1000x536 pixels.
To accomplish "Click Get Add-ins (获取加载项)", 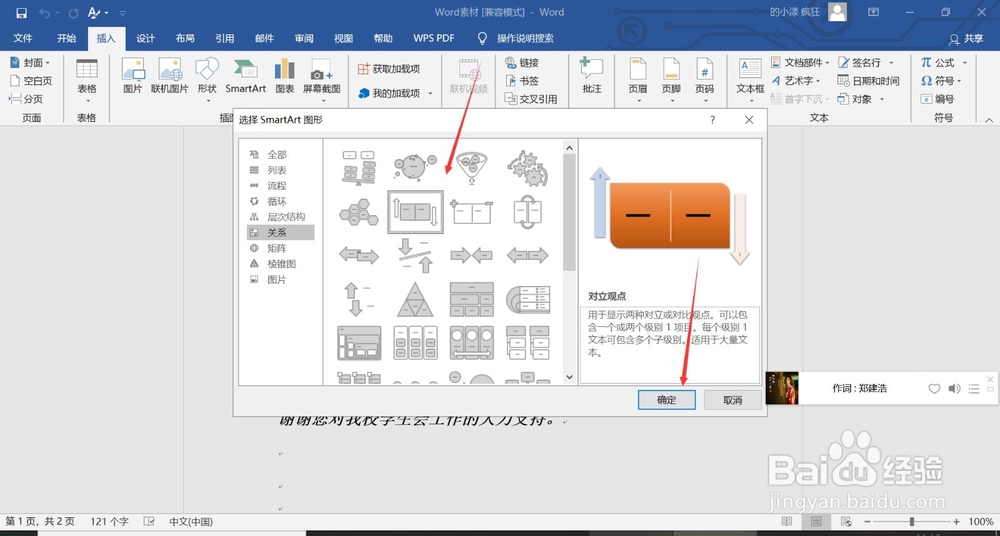I will (x=389, y=69).
